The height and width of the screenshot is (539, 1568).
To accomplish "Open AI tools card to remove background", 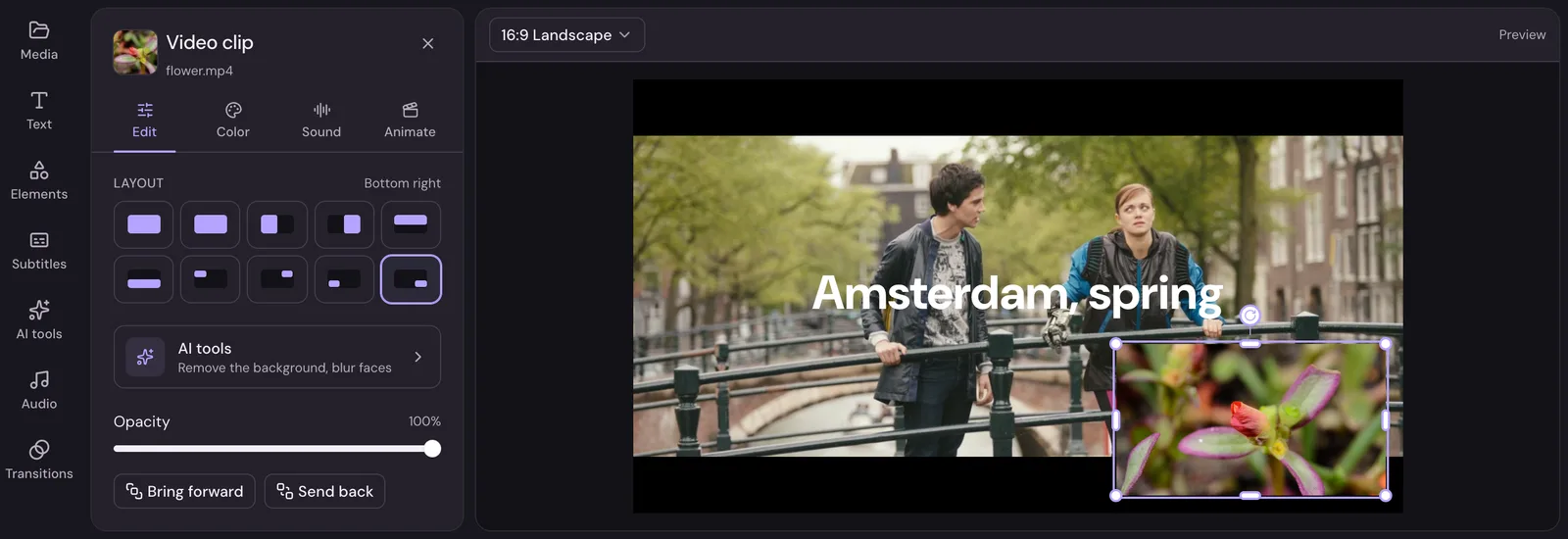I will click(277, 357).
